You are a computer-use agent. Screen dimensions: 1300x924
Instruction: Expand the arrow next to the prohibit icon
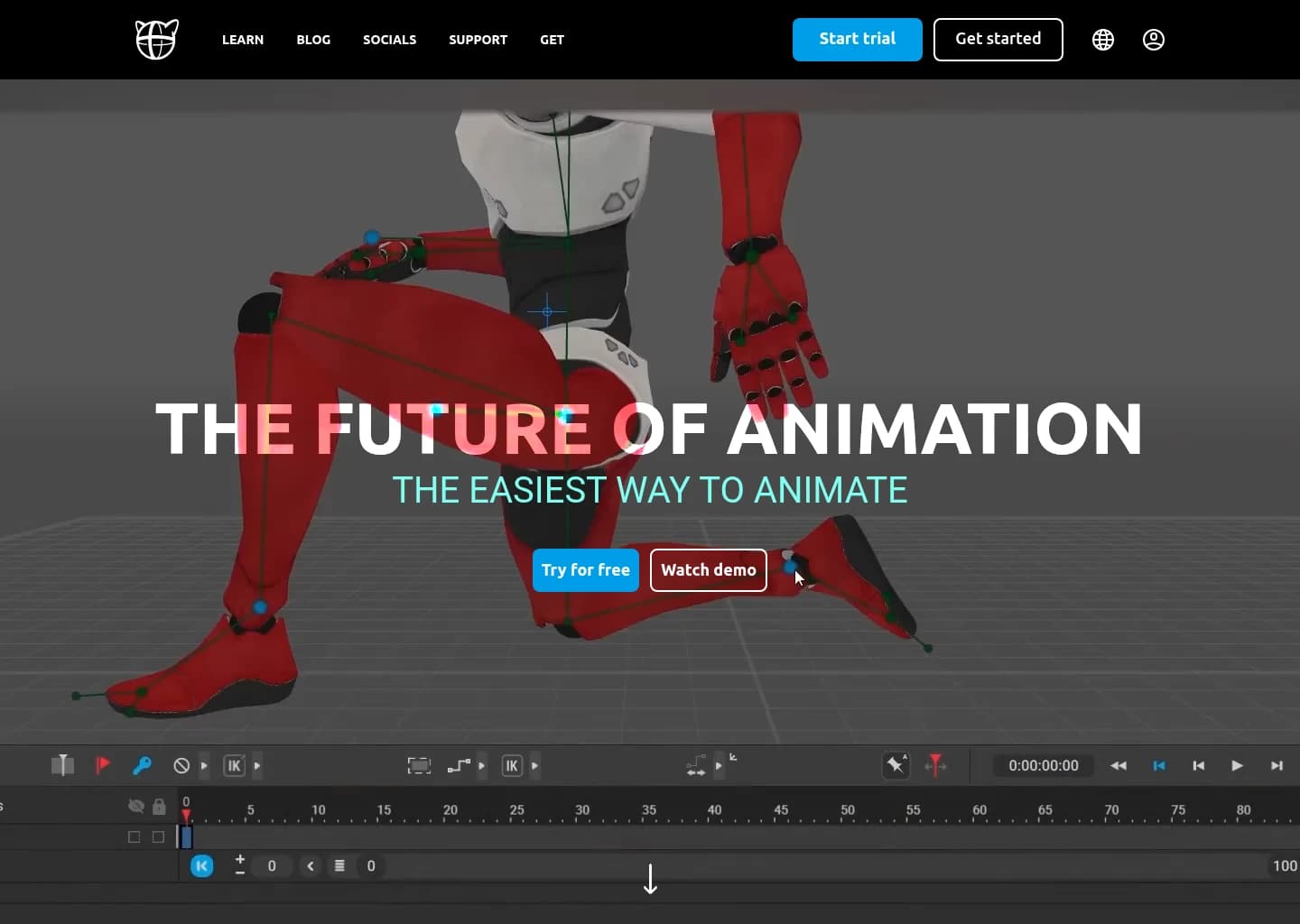204,765
